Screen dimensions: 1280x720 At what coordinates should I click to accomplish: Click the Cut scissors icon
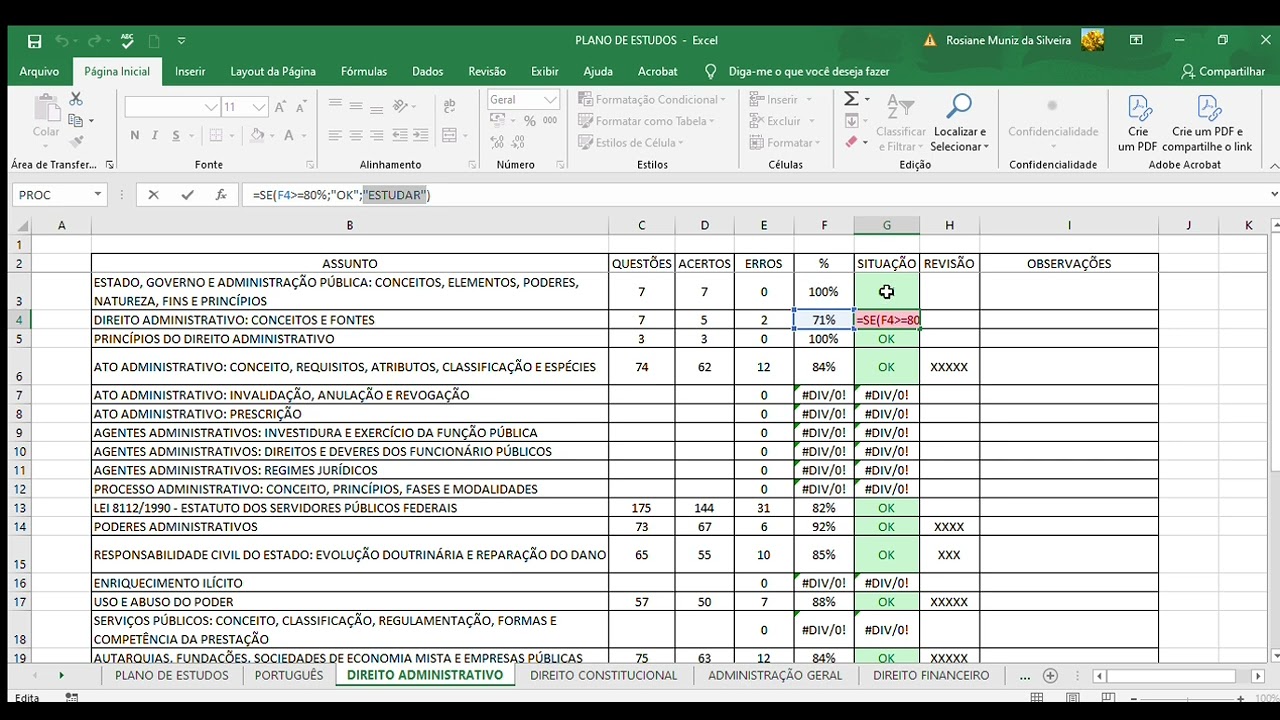pyautogui.click(x=76, y=100)
